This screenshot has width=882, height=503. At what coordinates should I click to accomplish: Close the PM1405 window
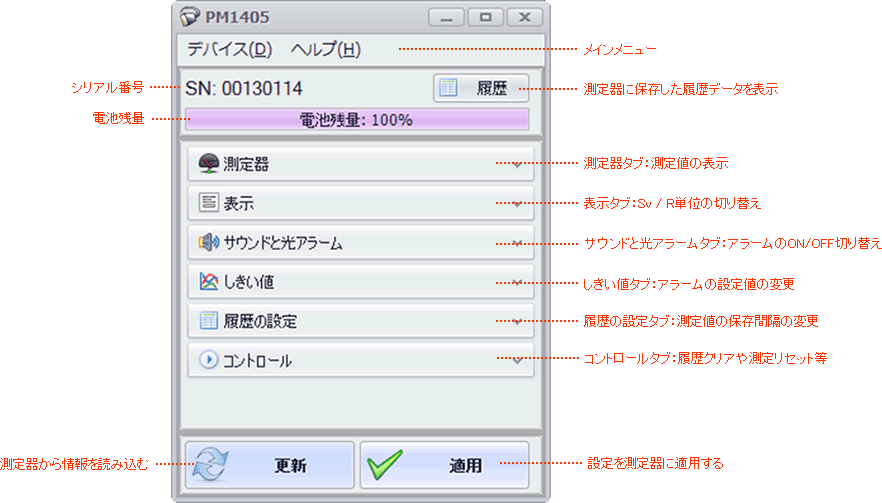point(525,17)
